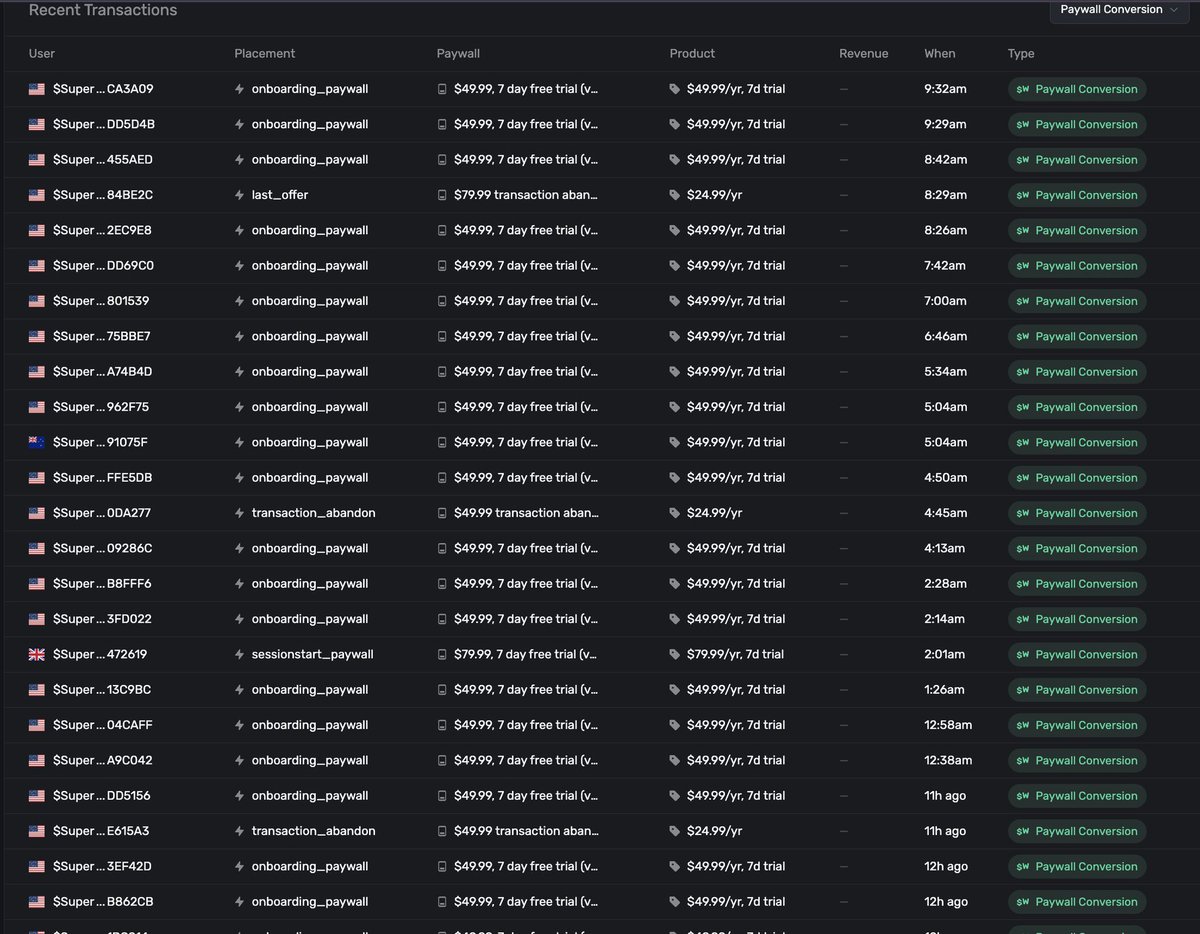The image size is (1200, 934).
Task: Click the UK flag icon for user 472619
Action: tap(37, 654)
